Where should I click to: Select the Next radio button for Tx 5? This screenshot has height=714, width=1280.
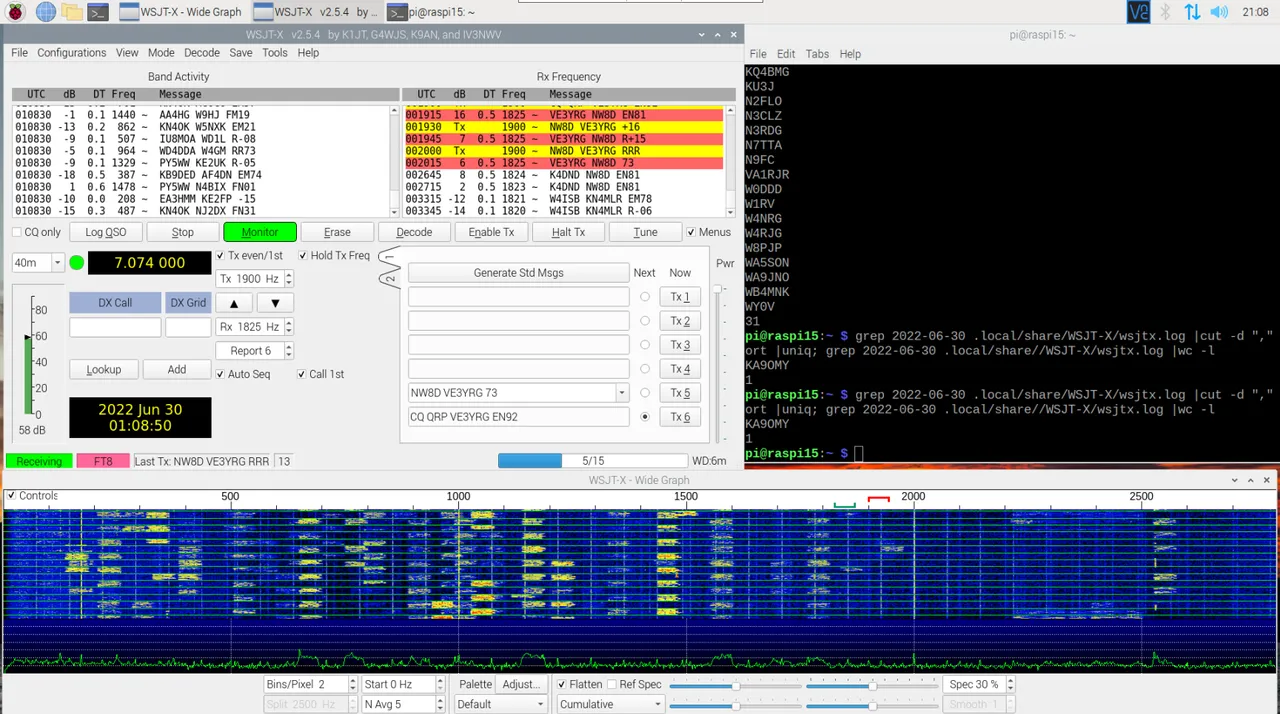645,393
